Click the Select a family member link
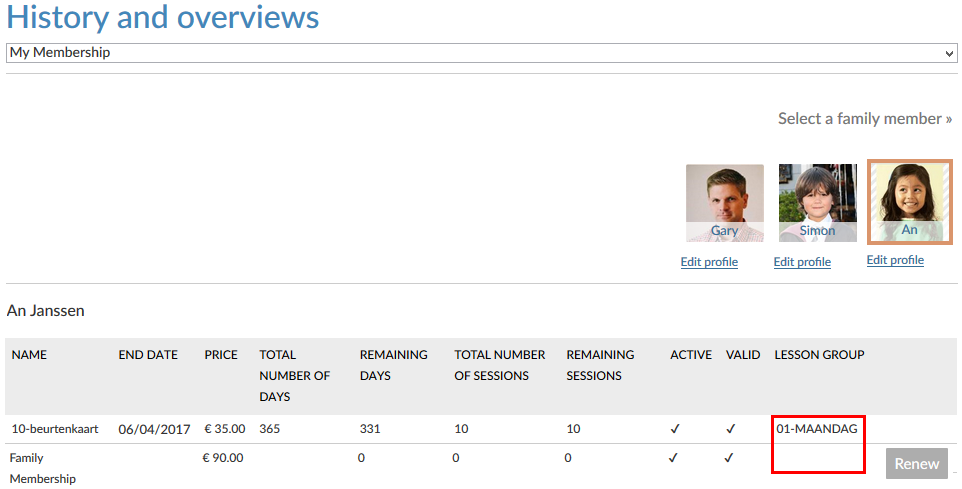Image resolution: width=962 pixels, height=489 pixels. [865, 119]
